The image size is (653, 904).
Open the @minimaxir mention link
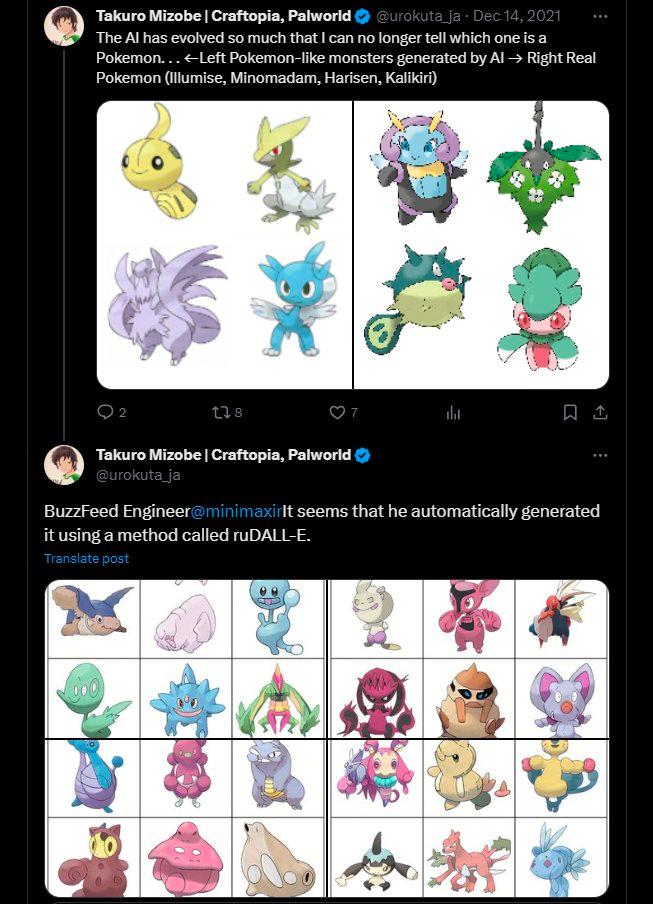click(236, 511)
